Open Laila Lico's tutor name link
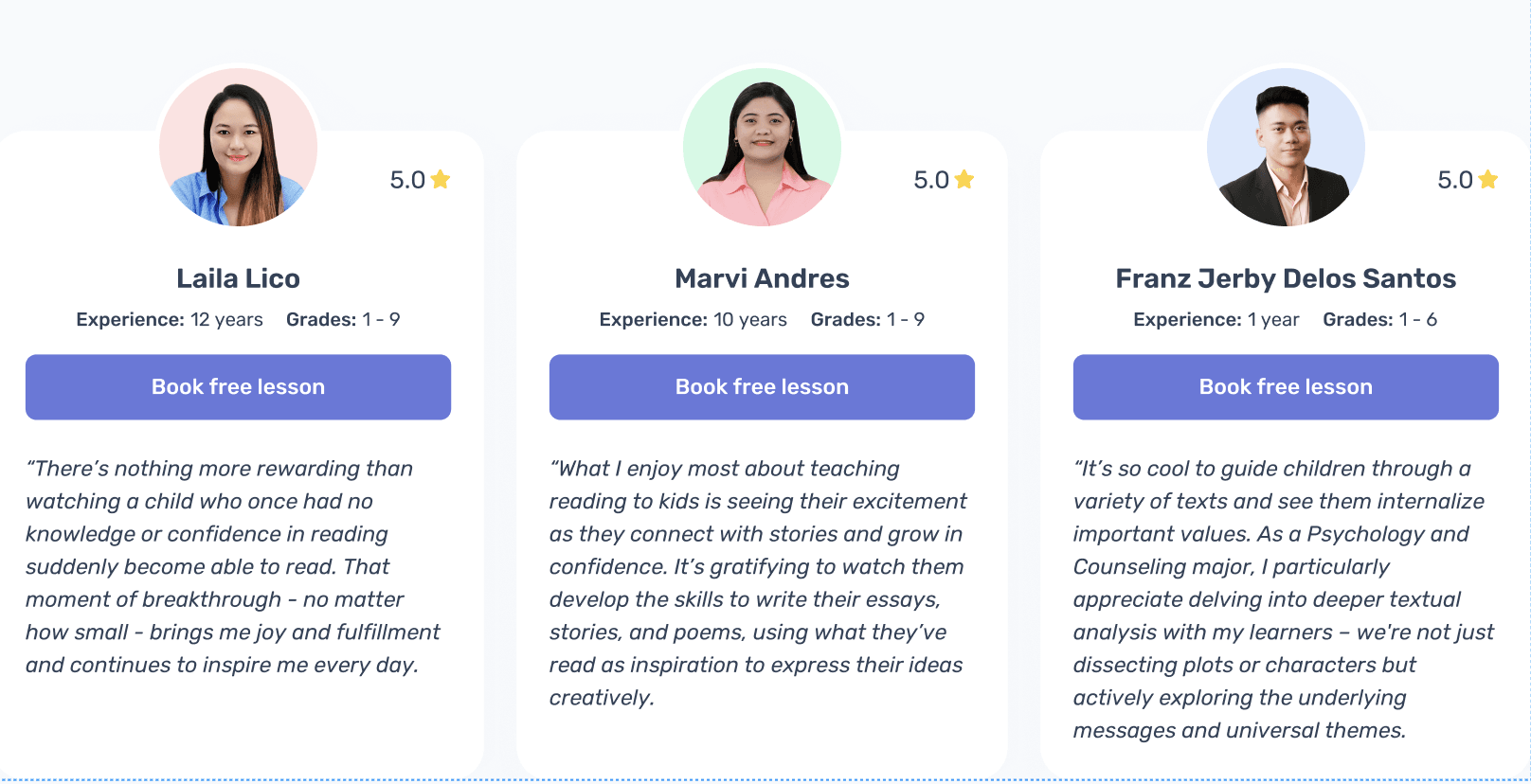This screenshot has height=784, width=1531. pos(238,277)
